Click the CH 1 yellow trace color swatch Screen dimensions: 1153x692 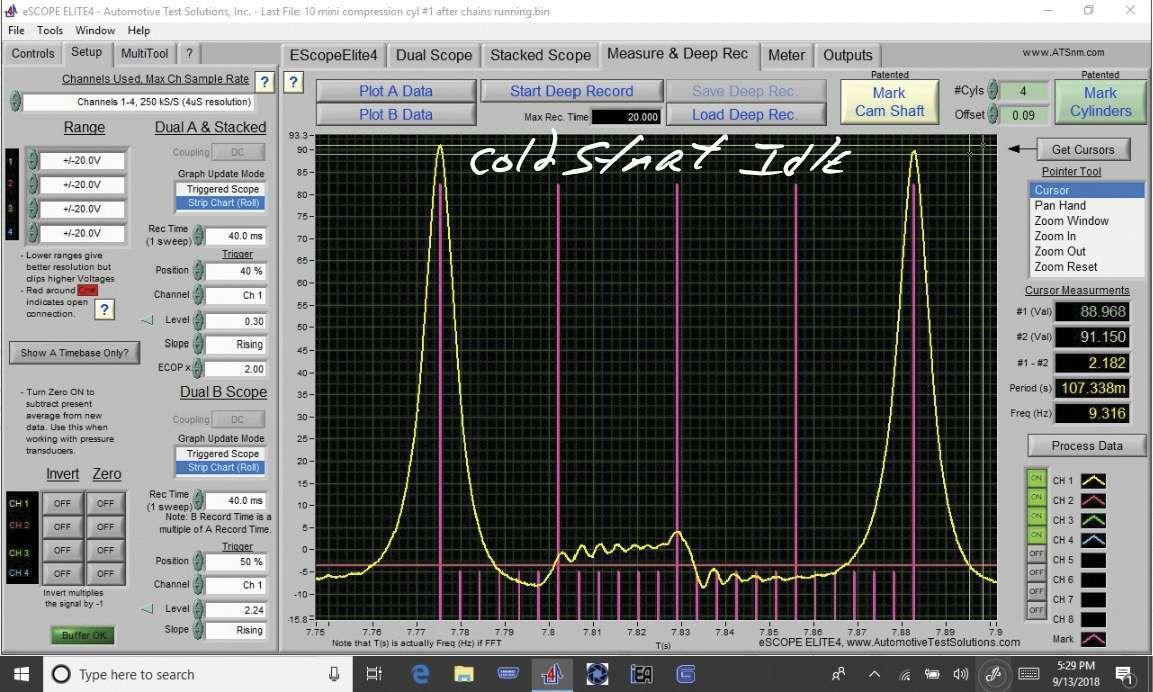(x=1093, y=481)
